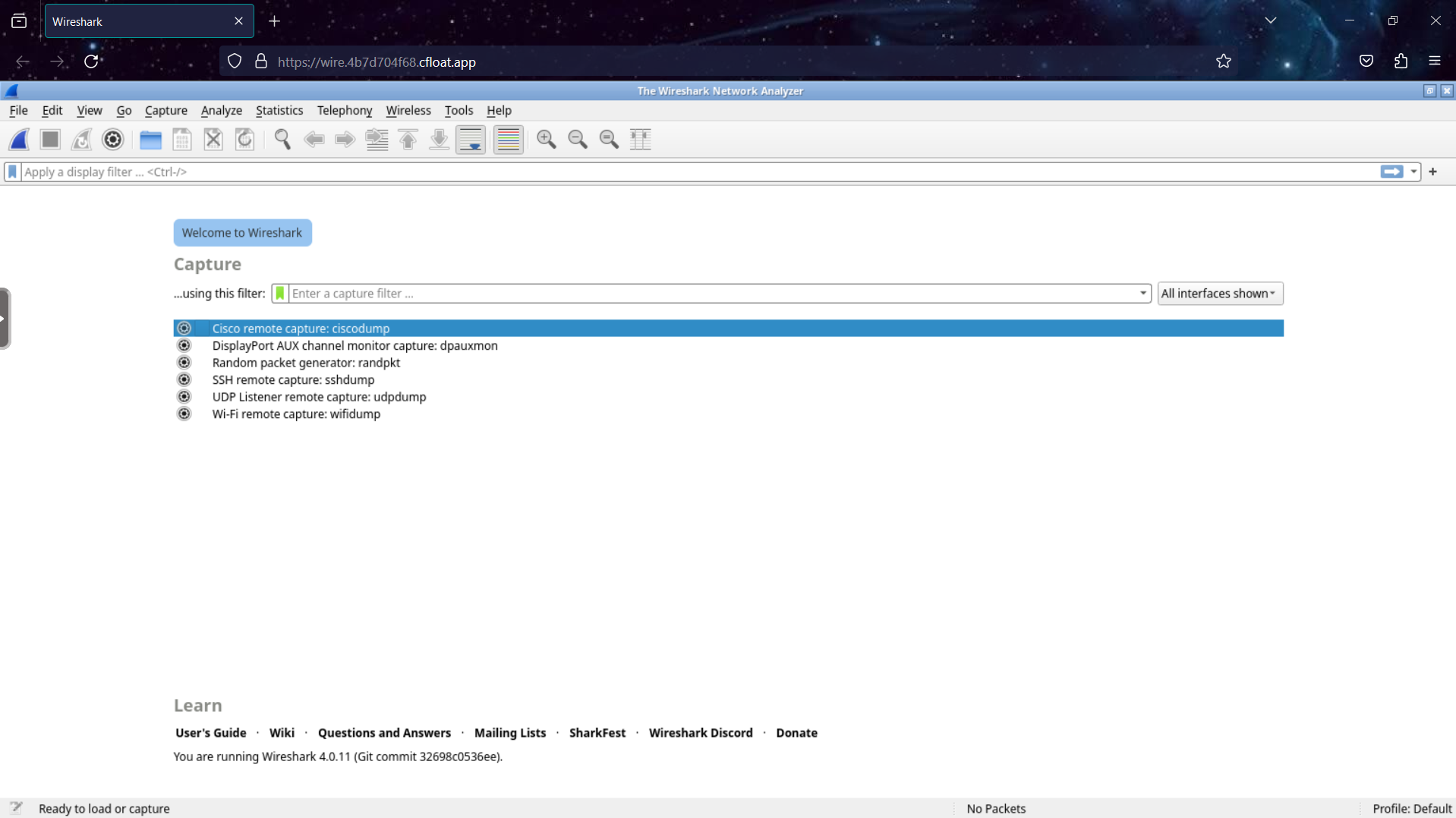Open Mailing Lists link
Image resolution: width=1456 pixels, height=818 pixels.
click(x=510, y=733)
